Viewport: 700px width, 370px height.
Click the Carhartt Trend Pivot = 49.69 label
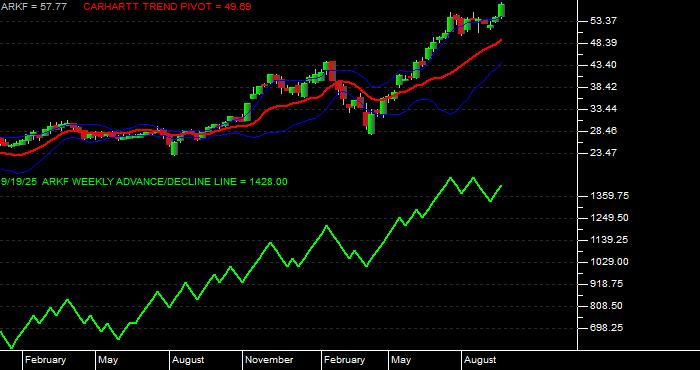[x=167, y=7]
